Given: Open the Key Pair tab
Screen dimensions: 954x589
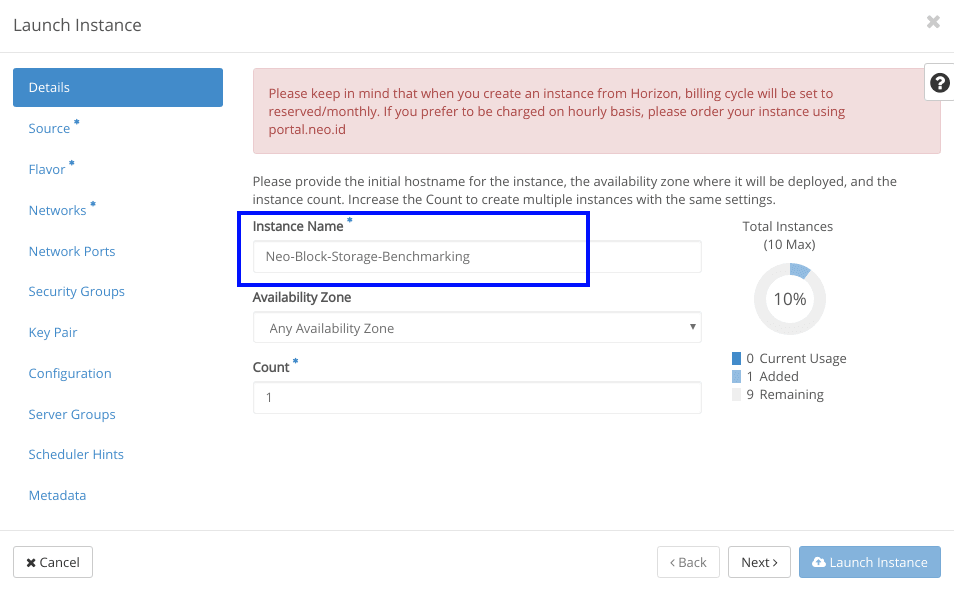Looking at the screenshot, I should [x=53, y=332].
